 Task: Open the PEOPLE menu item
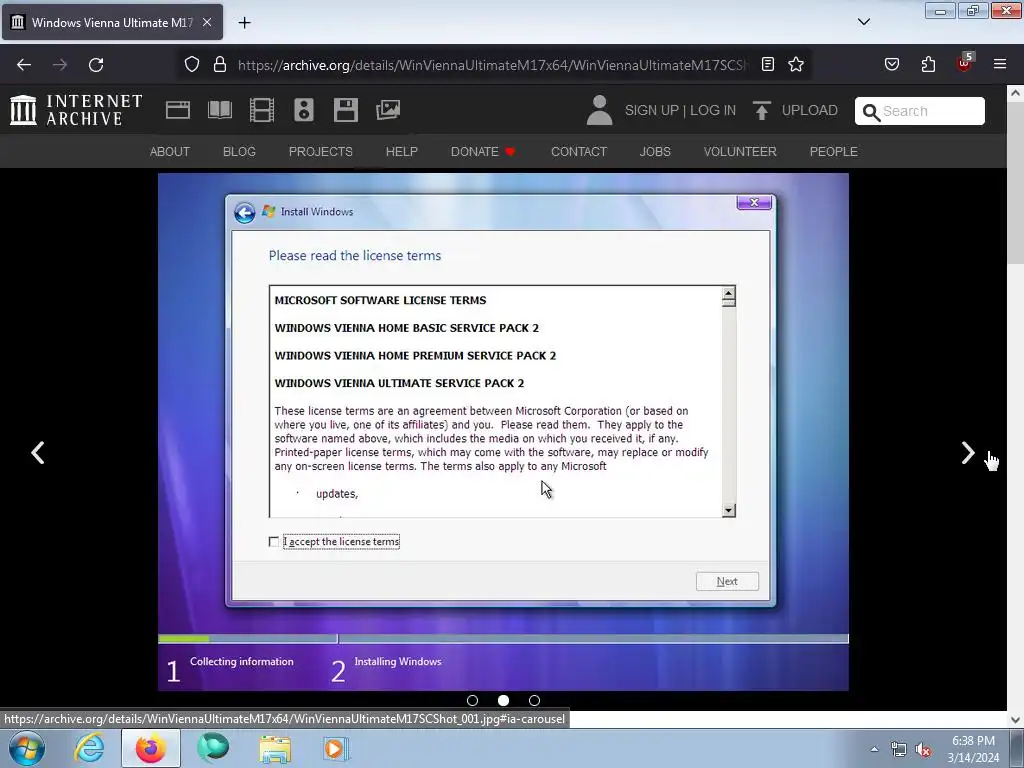tap(833, 152)
